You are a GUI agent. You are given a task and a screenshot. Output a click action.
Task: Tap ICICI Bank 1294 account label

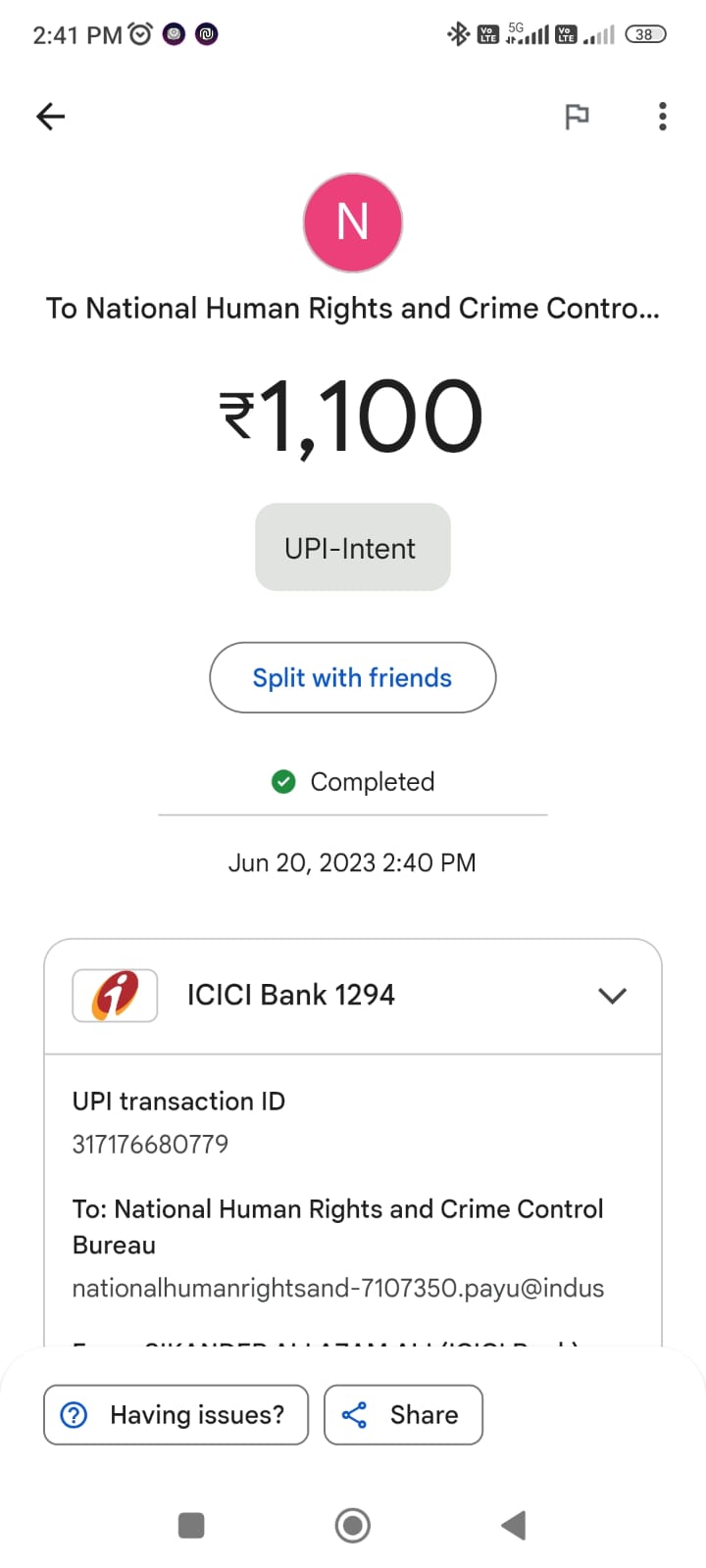291,995
